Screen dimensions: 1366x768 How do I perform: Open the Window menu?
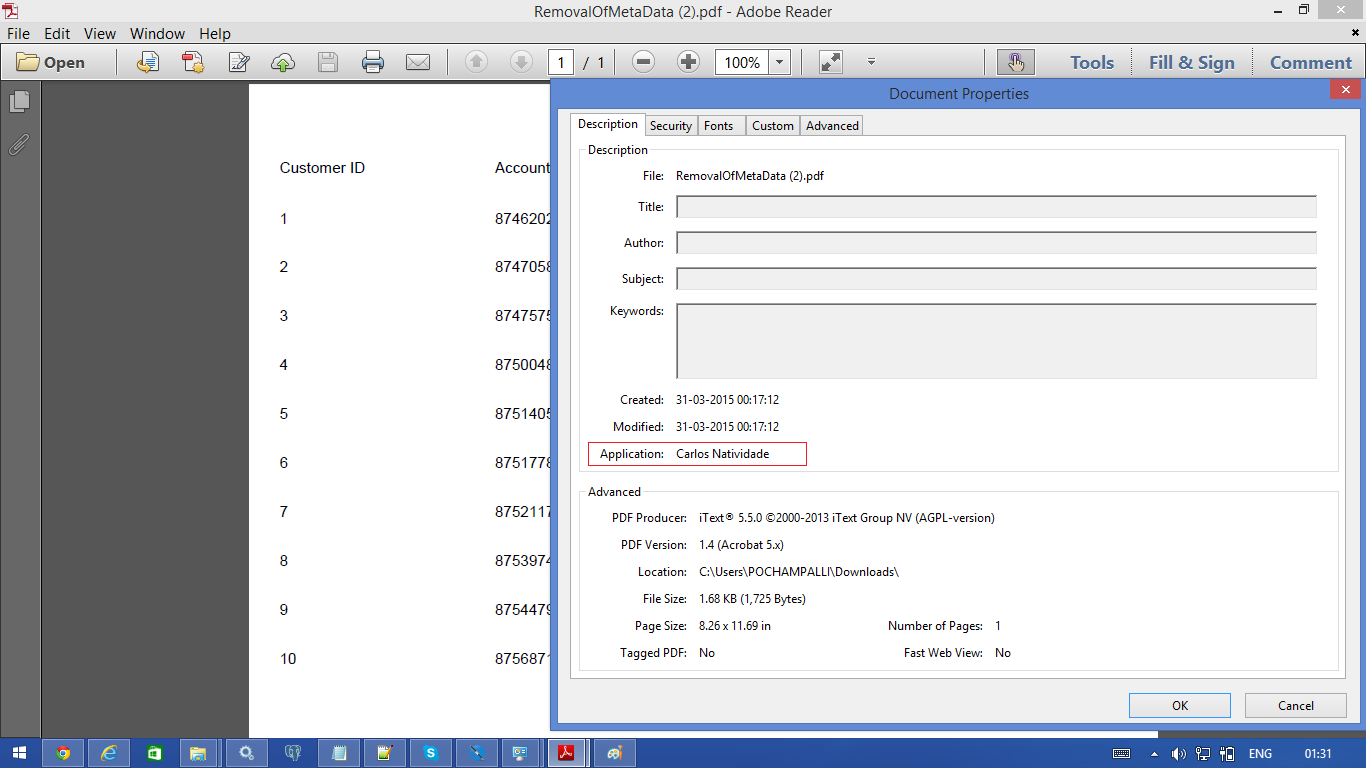(157, 33)
